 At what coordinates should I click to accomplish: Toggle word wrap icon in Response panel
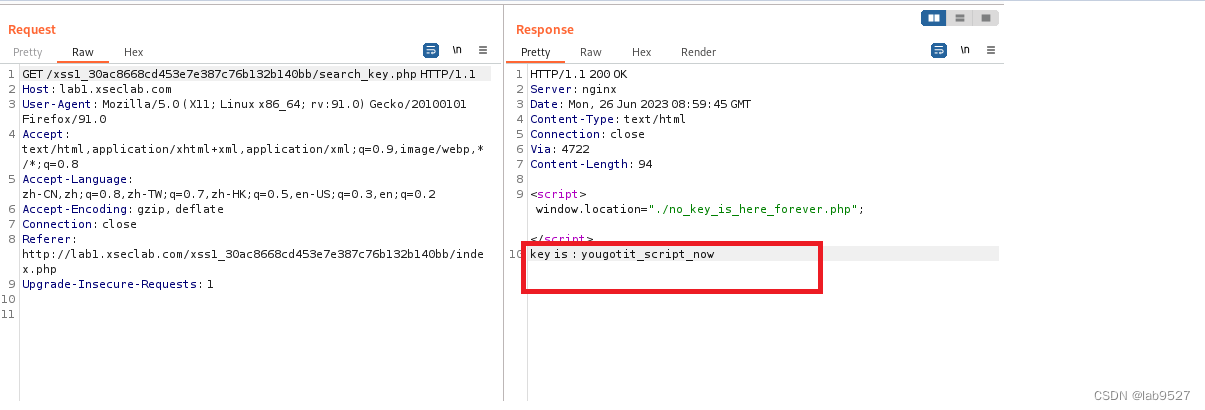pyautogui.click(x=939, y=50)
